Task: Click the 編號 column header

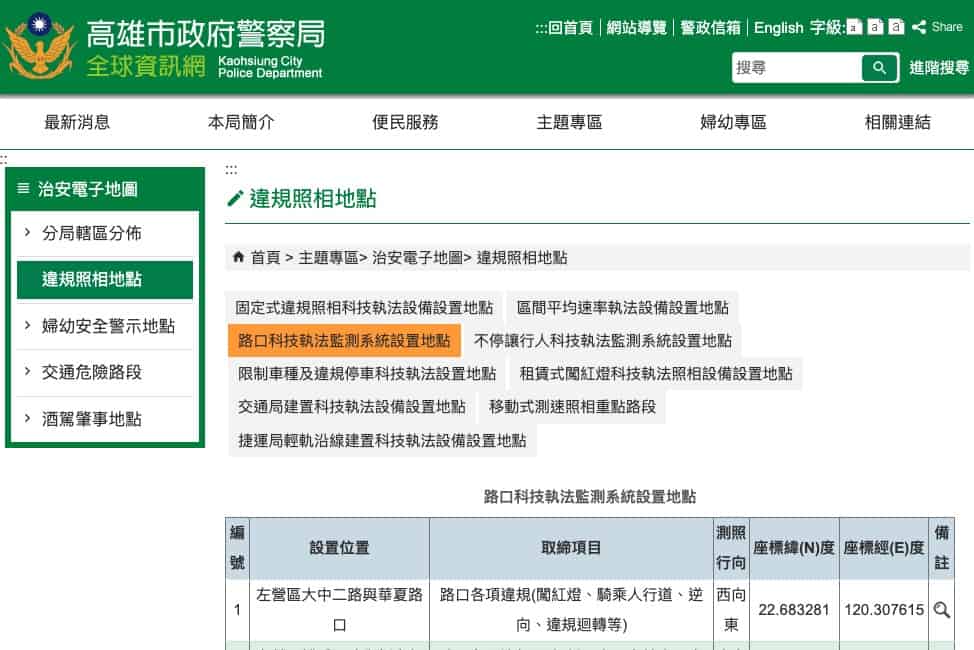Action: point(237,548)
